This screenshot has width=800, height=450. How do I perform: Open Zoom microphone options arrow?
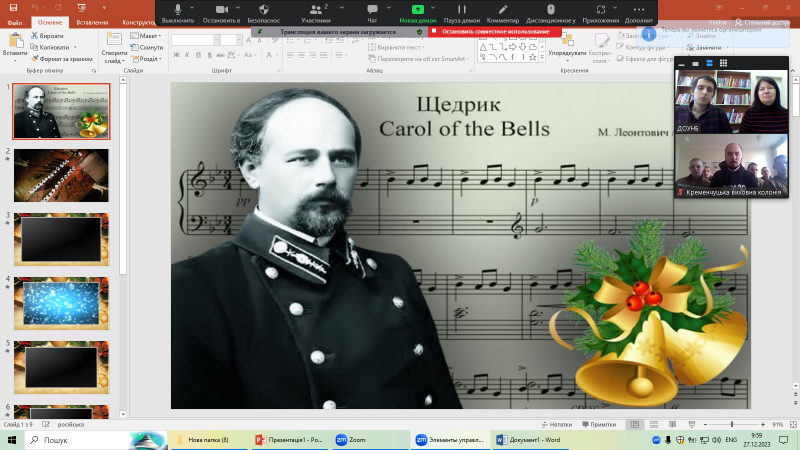192,8
